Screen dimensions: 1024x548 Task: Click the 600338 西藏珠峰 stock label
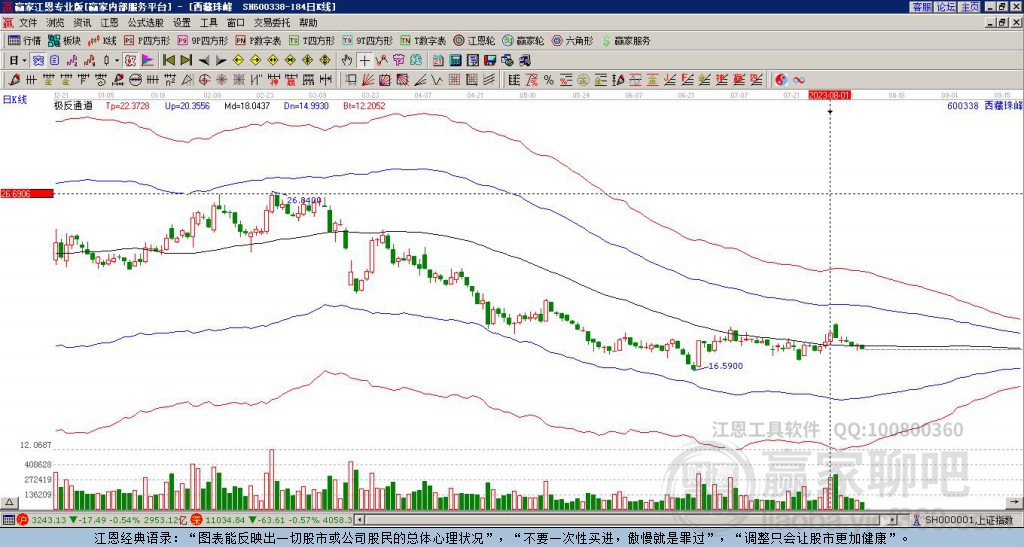pos(985,105)
